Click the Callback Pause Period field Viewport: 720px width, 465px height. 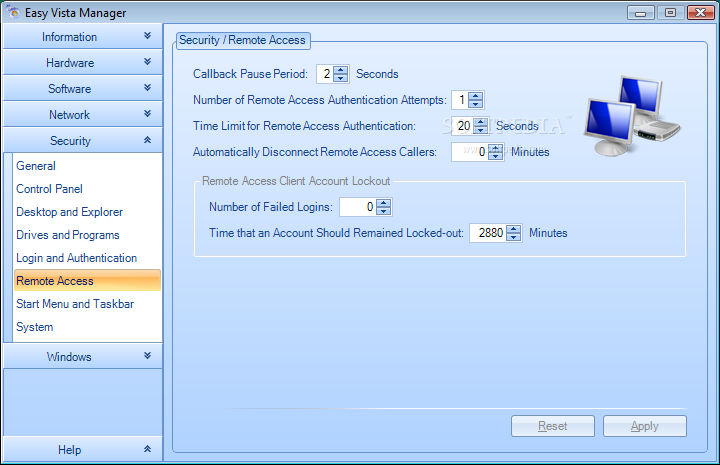(325, 74)
